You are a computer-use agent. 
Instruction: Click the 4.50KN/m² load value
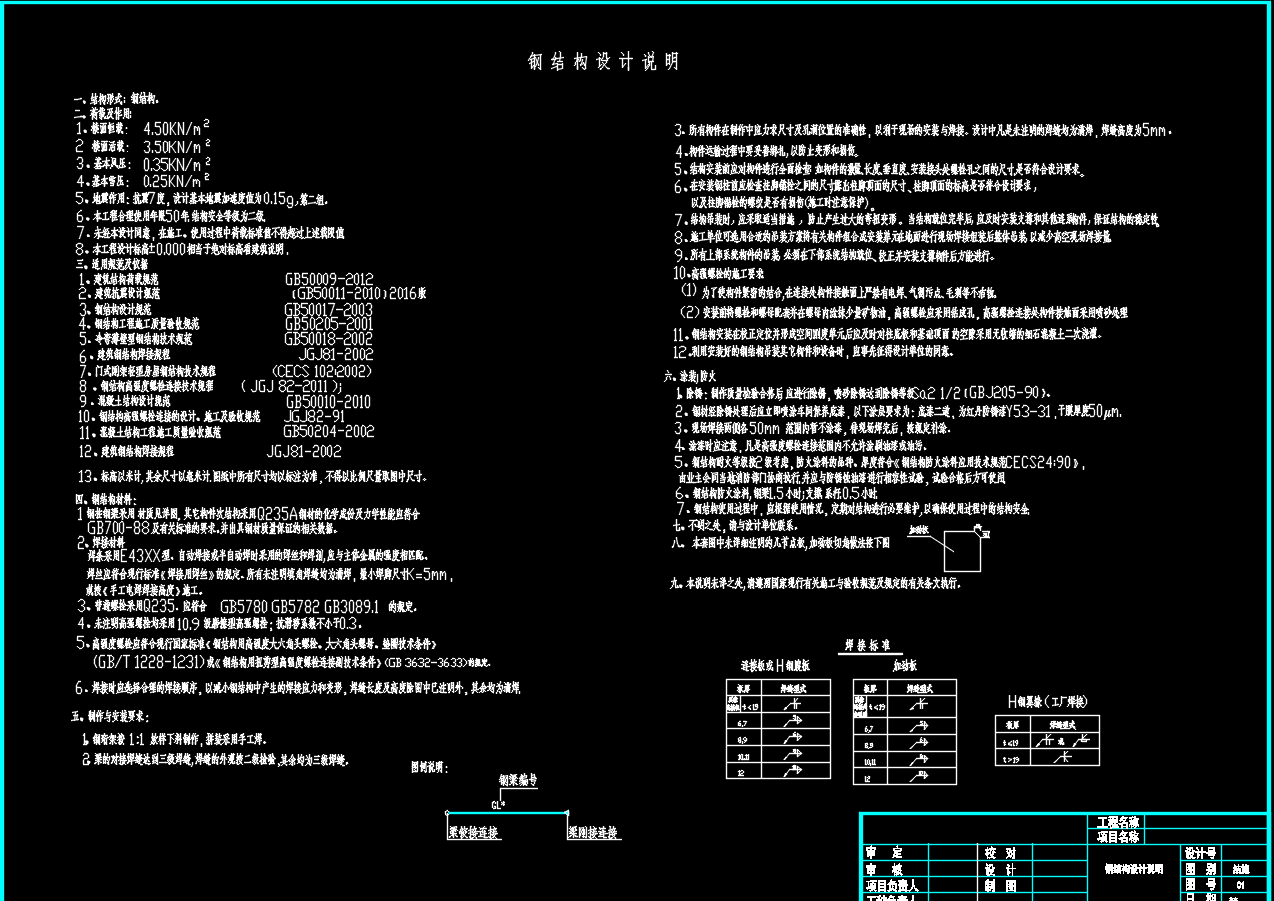click(177, 128)
